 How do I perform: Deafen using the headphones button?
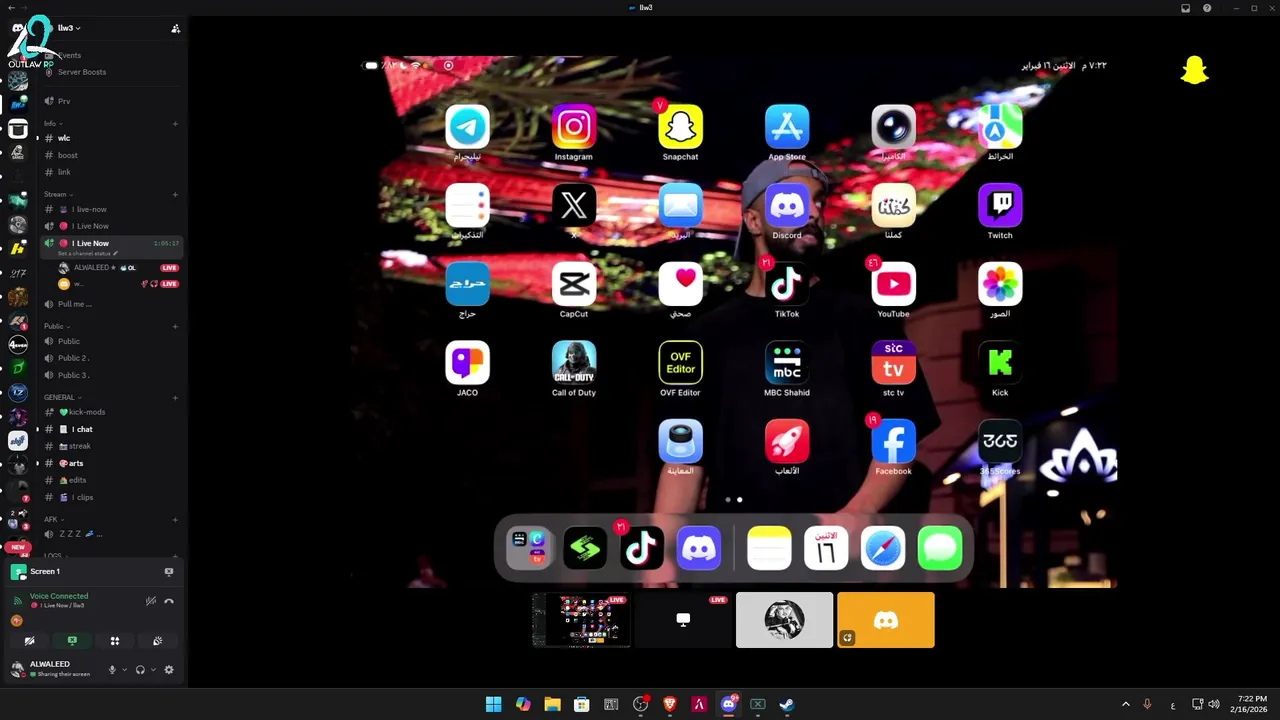pos(140,670)
